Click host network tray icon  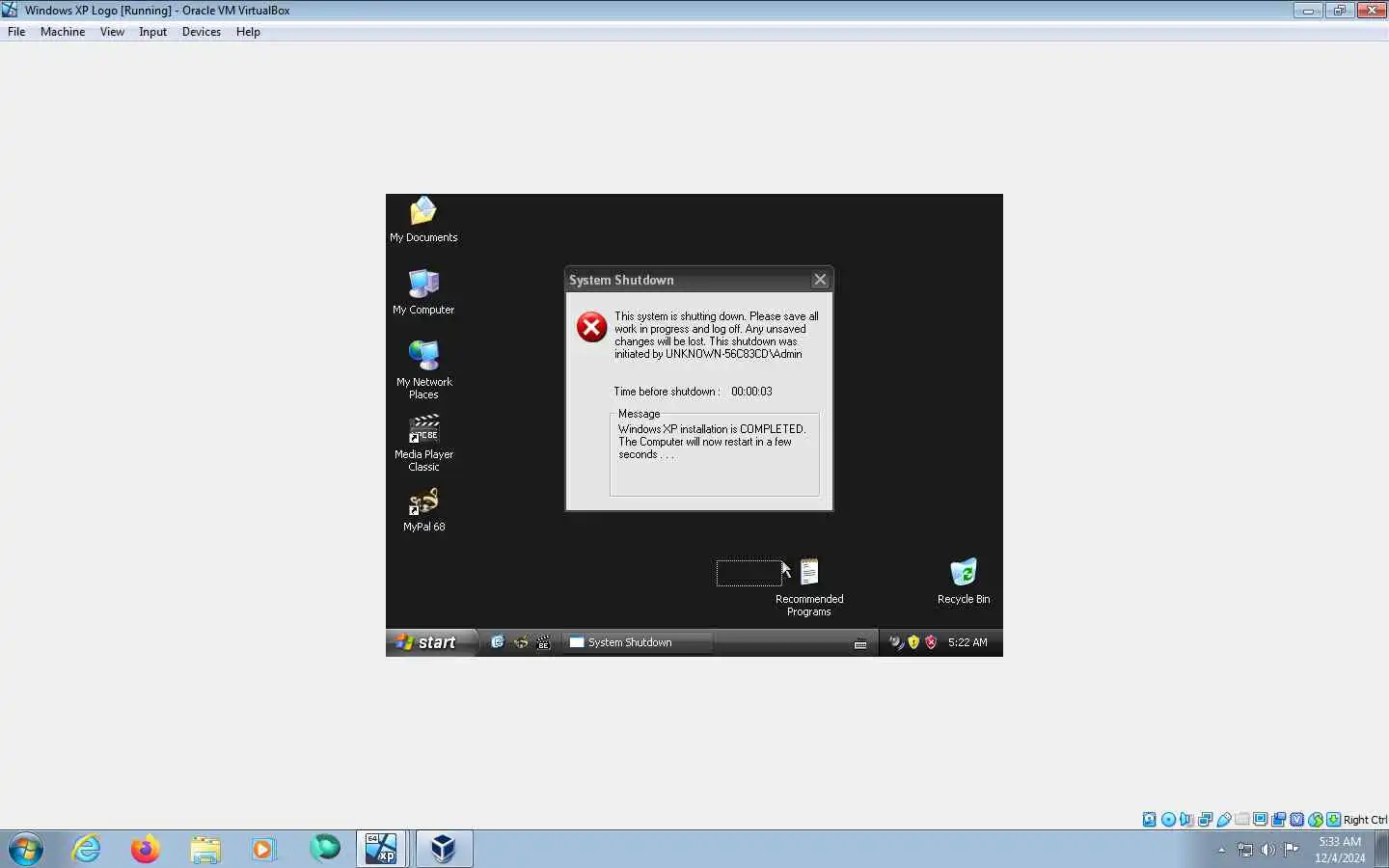click(x=1245, y=850)
